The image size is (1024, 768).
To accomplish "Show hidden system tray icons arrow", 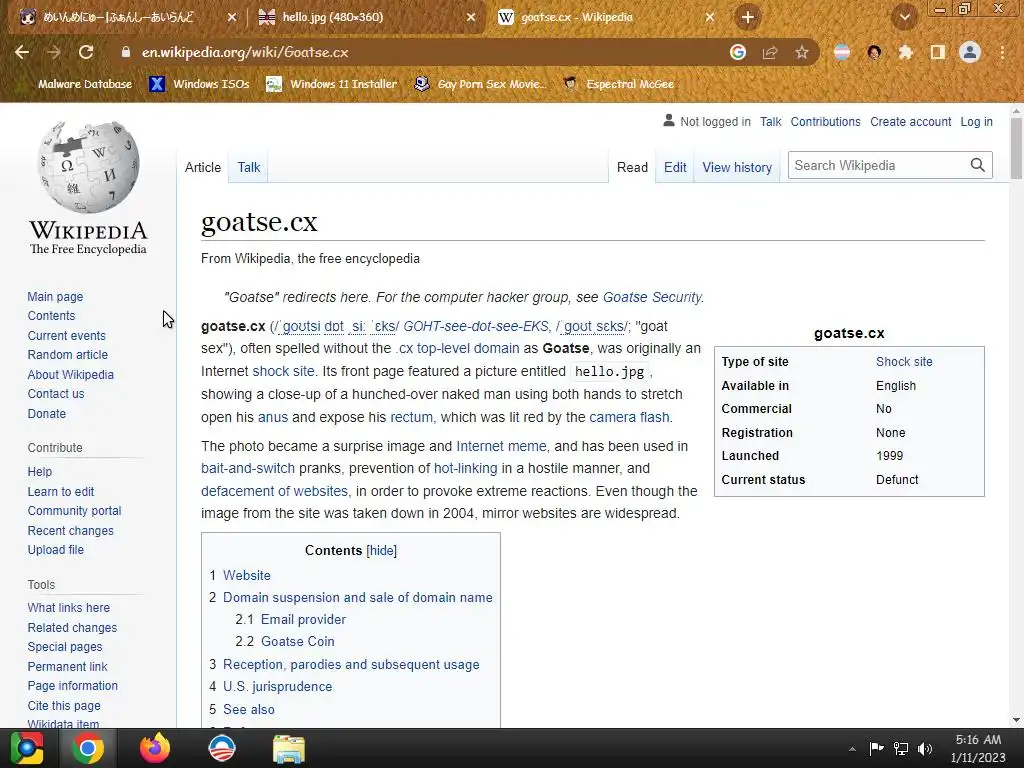I will pos(852,749).
